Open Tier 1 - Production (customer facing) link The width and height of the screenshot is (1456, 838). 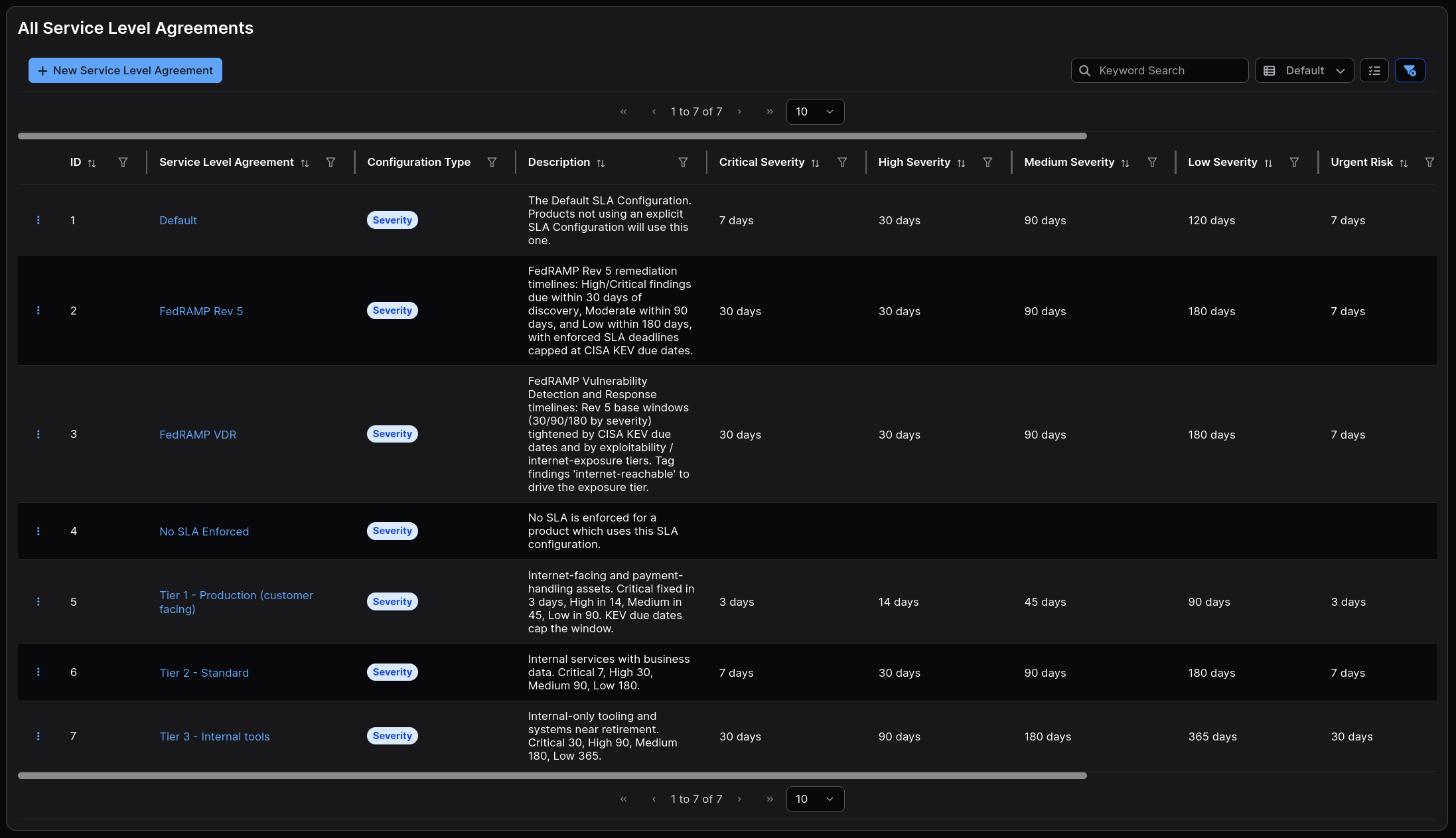(236, 602)
